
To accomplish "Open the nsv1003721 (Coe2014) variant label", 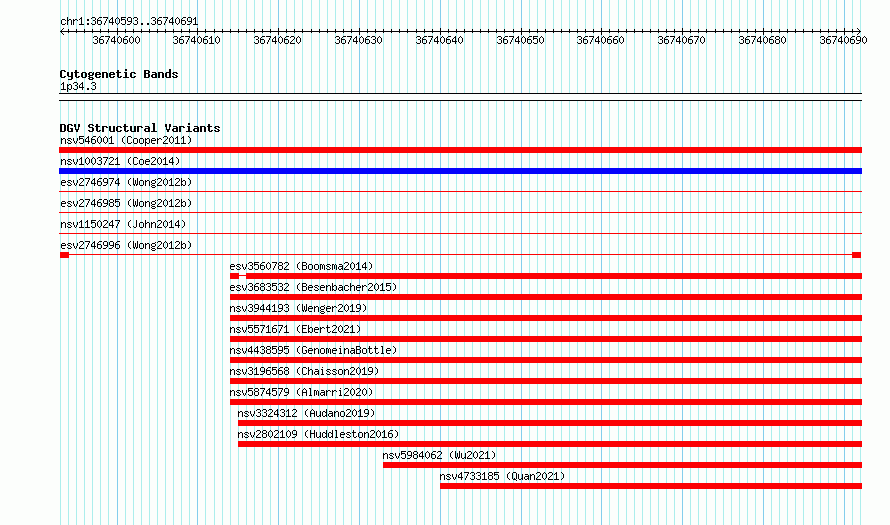I will (120, 161).
